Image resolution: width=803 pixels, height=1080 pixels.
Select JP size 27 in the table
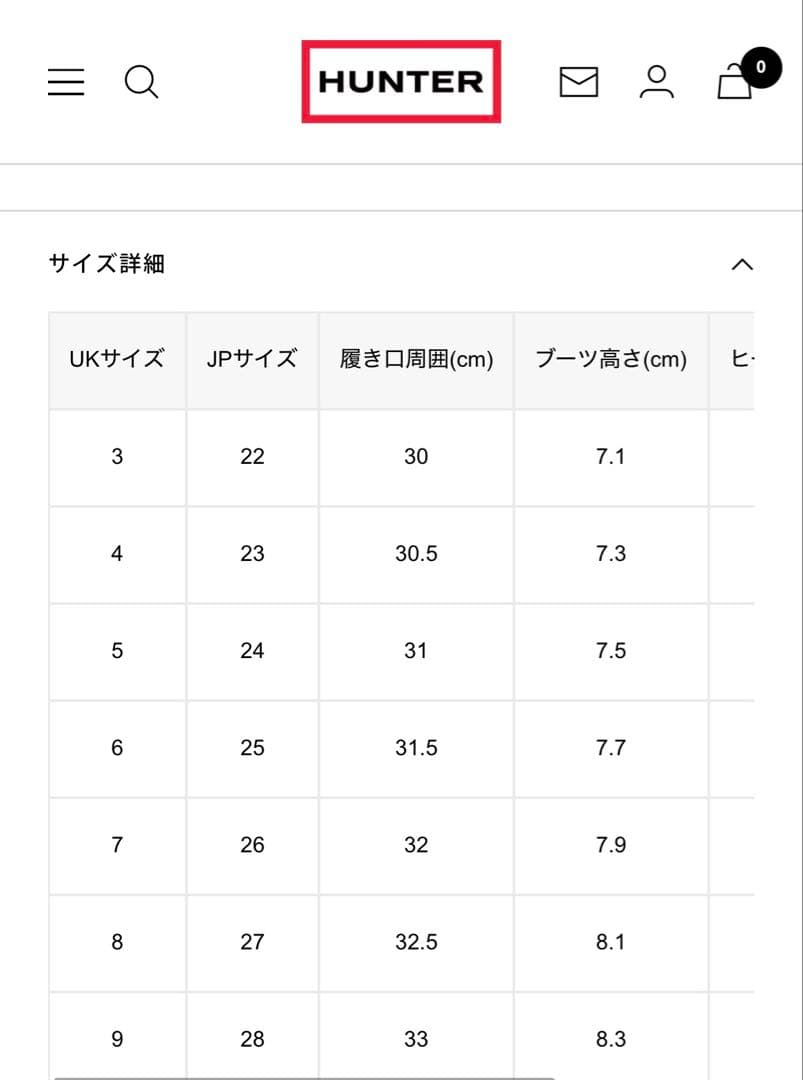click(251, 941)
